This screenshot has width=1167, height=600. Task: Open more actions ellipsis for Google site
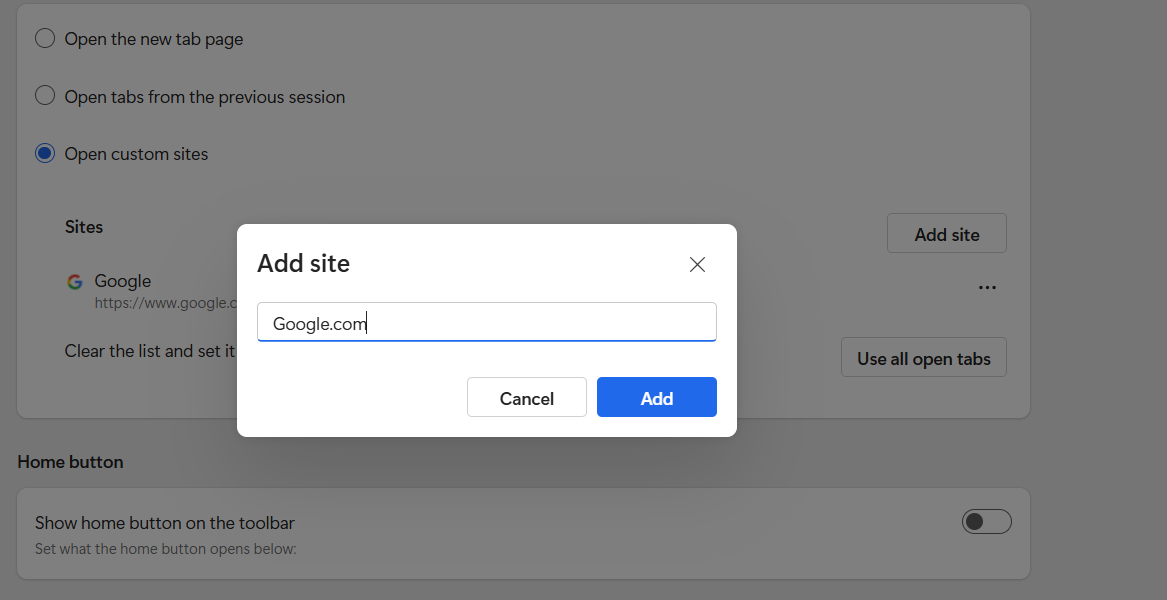click(x=987, y=288)
